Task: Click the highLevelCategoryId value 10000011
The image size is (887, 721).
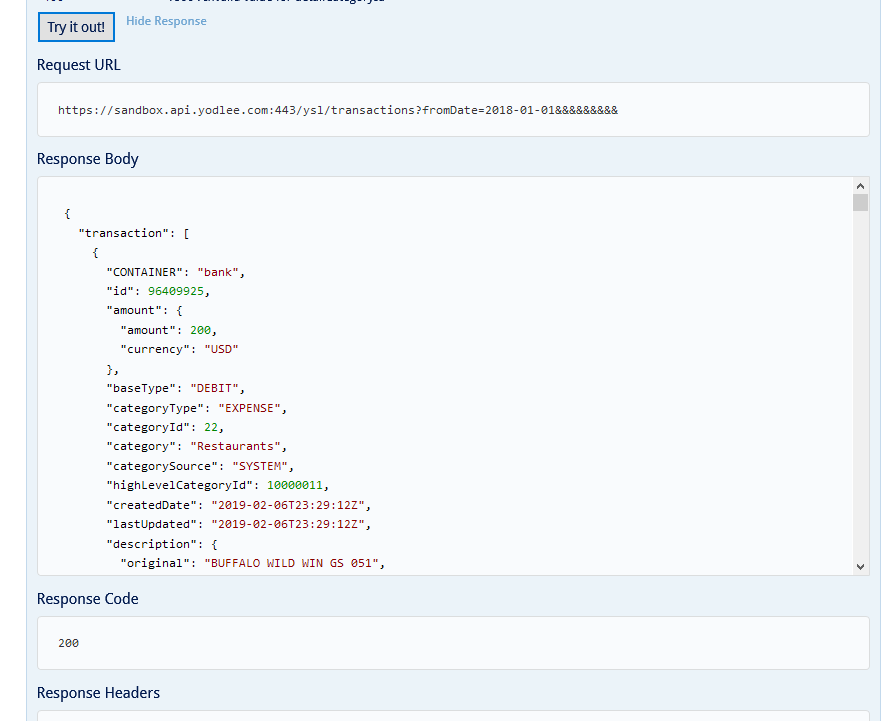Action: 295,485
